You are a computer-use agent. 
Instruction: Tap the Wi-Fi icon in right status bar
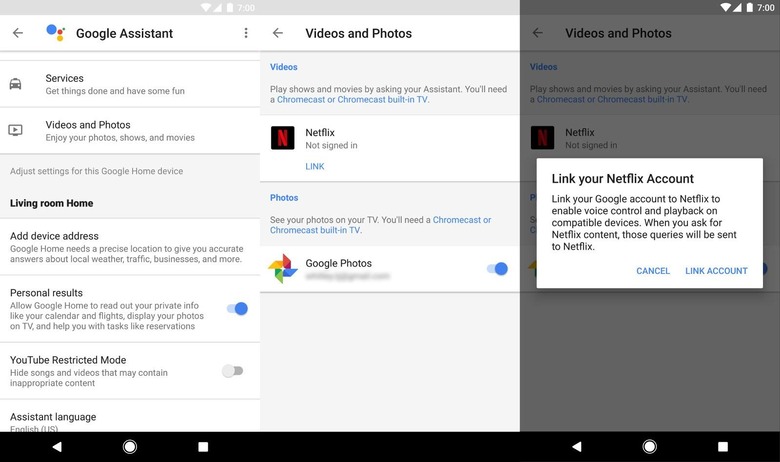click(x=726, y=7)
